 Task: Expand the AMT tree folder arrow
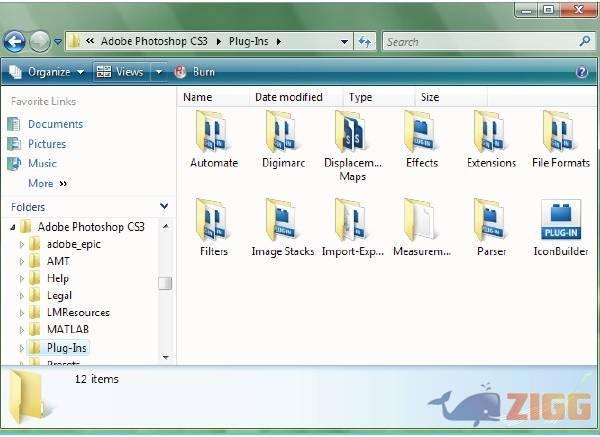pos(22,261)
